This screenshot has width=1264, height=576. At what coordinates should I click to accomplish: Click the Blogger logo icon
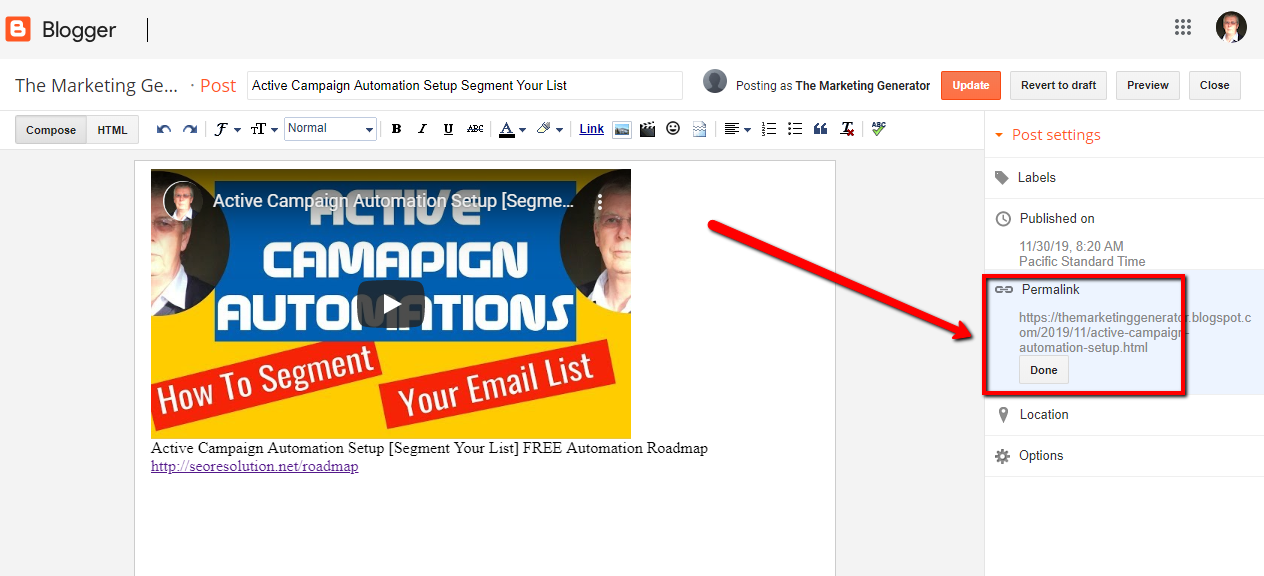tap(18, 29)
